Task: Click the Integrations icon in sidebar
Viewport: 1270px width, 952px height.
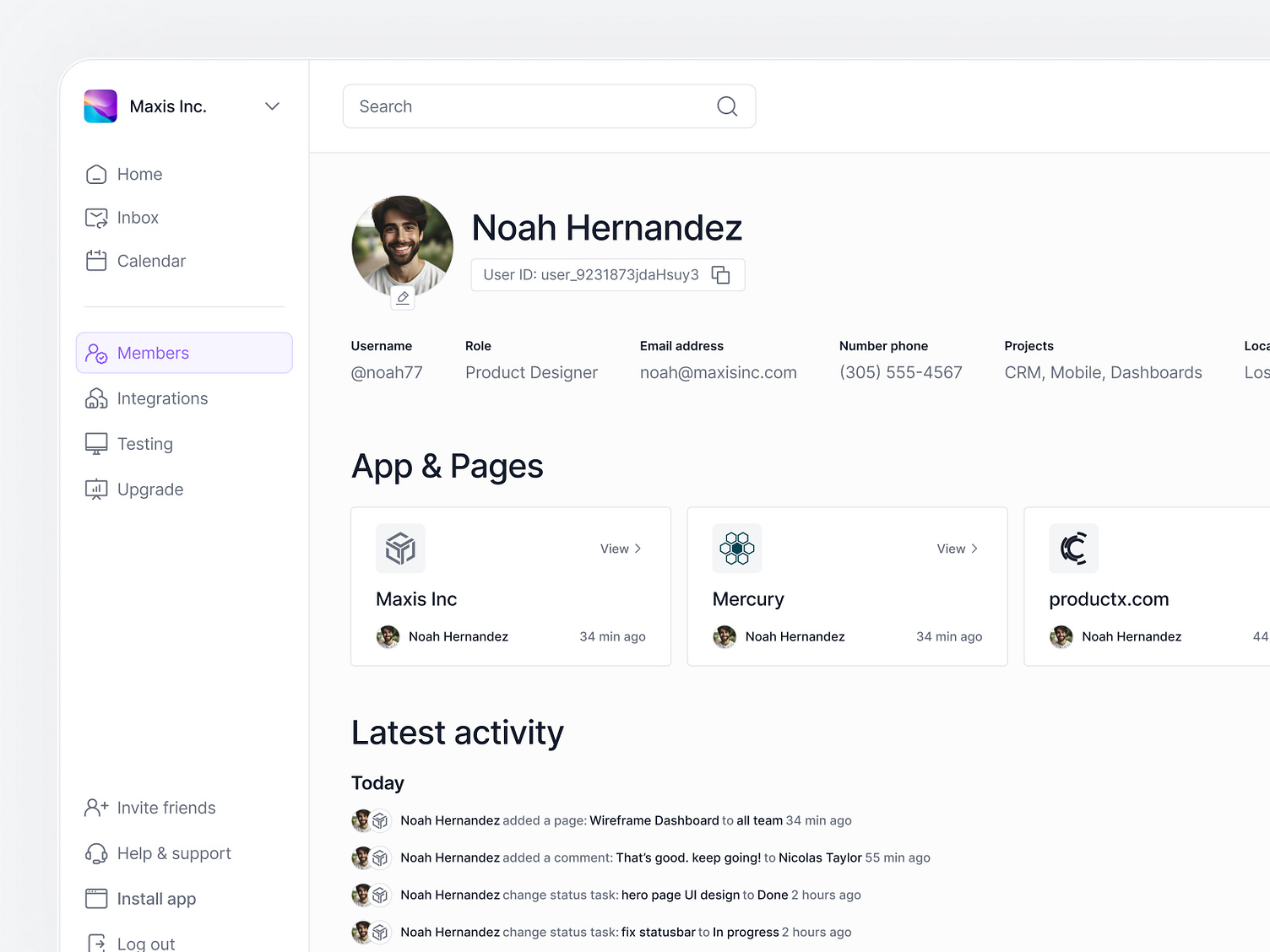Action: click(96, 398)
